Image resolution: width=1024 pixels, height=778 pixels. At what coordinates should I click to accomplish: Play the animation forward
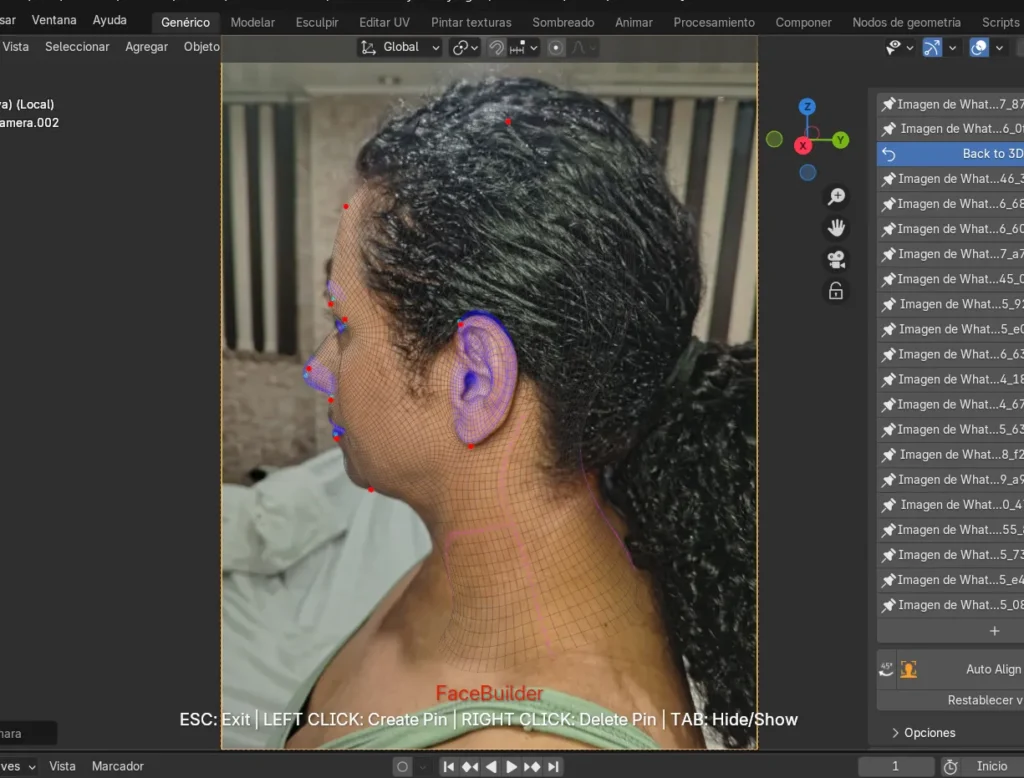point(511,767)
